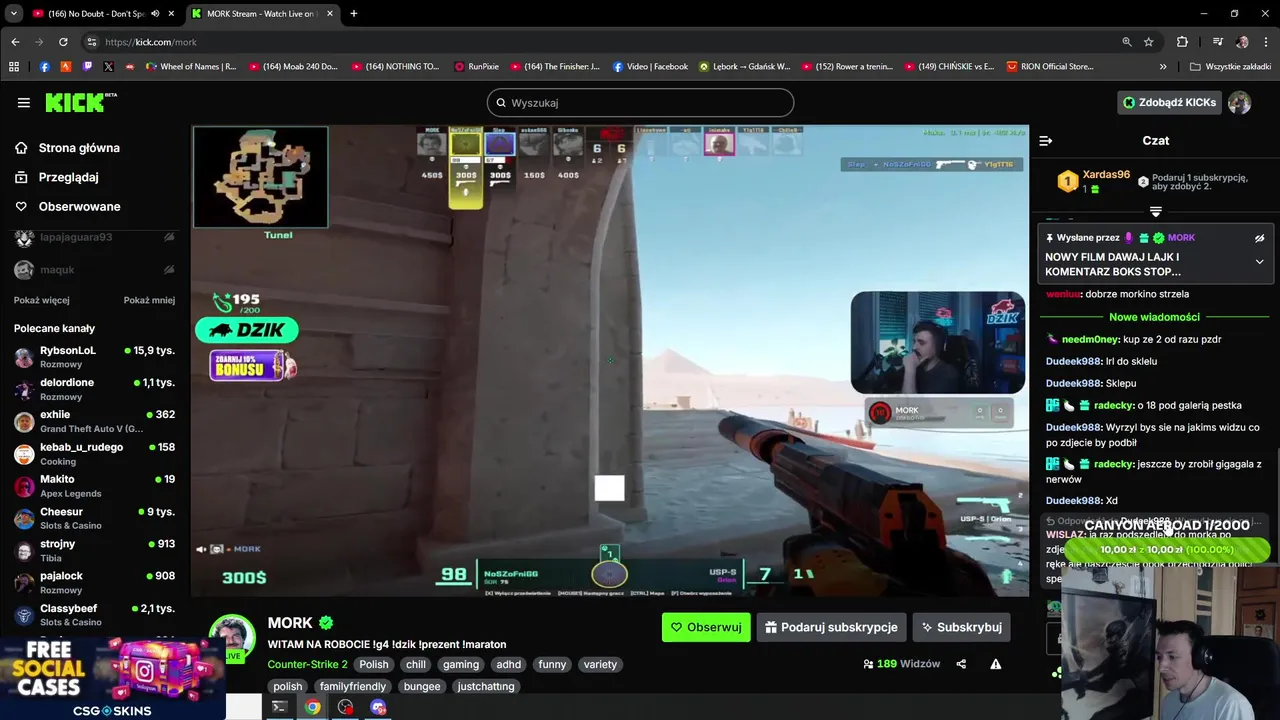This screenshot has width=1280, height=720.
Task: Click the Cheesur channel avatar
Action: pyautogui.click(x=24, y=518)
